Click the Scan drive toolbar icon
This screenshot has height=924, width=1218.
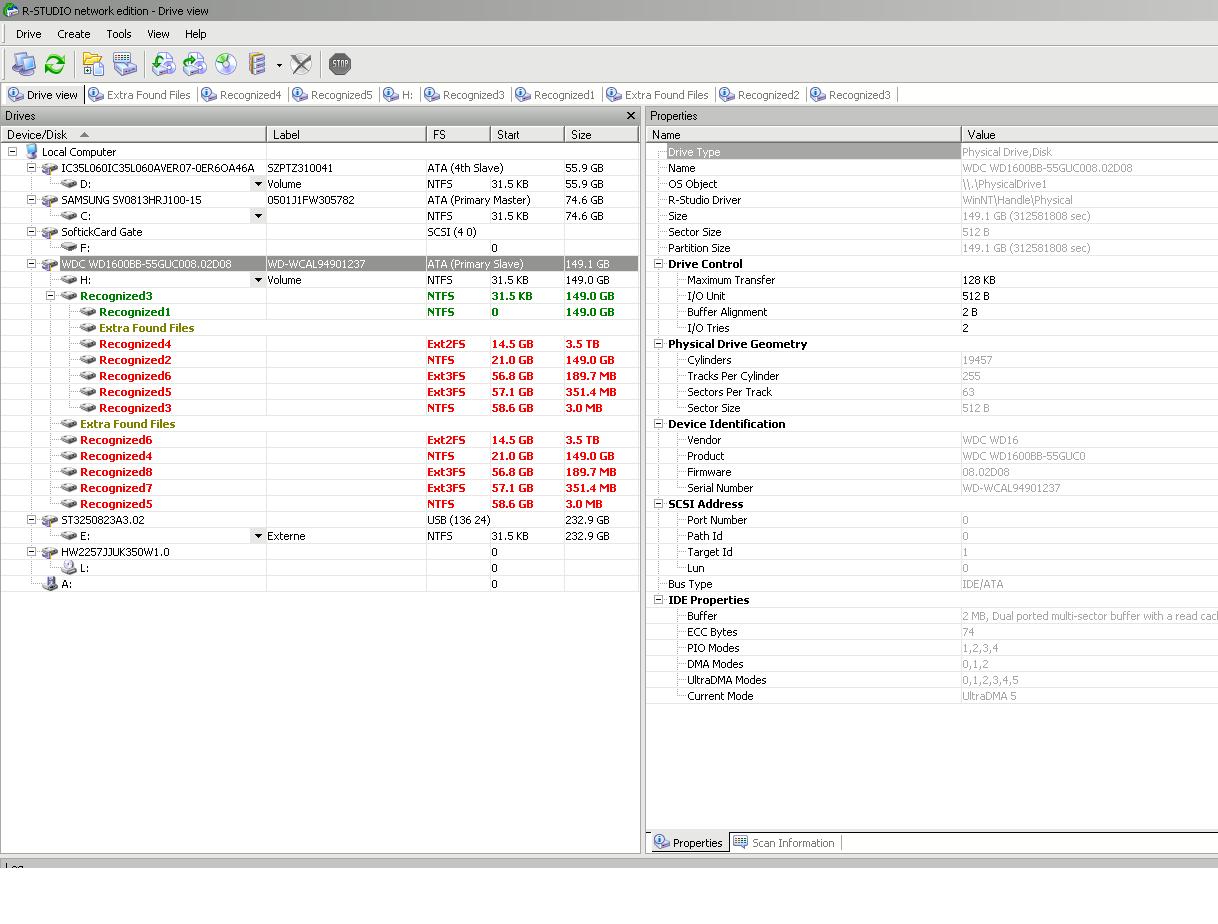point(125,64)
